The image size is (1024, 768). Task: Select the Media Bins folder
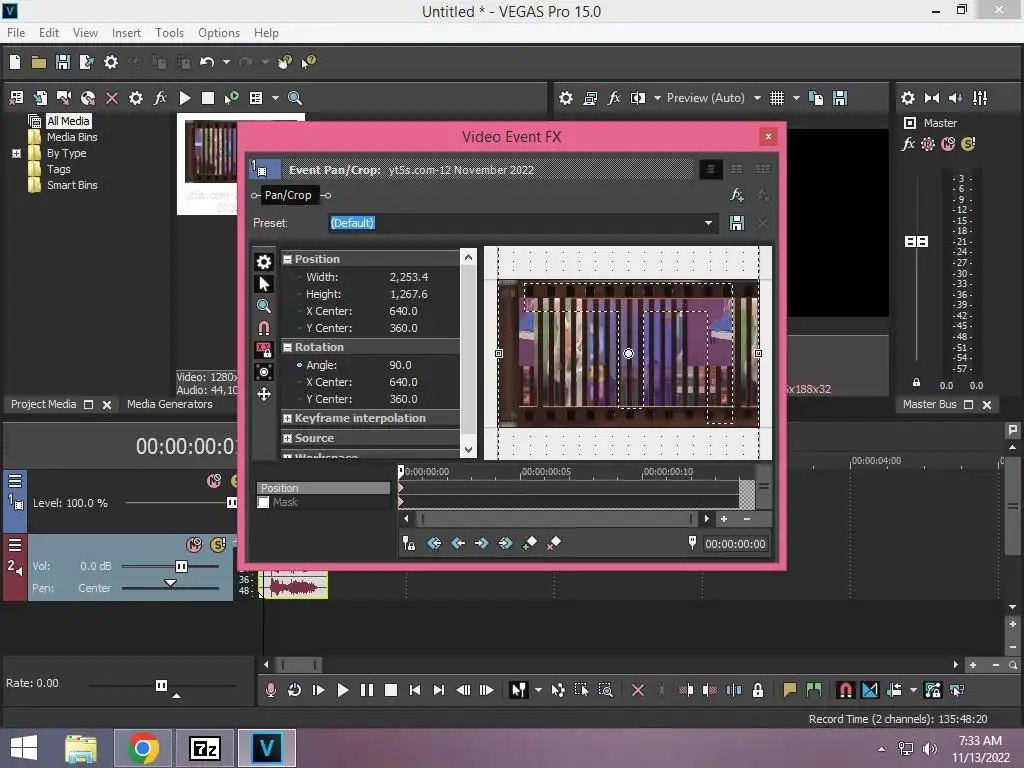tap(72, 137)
